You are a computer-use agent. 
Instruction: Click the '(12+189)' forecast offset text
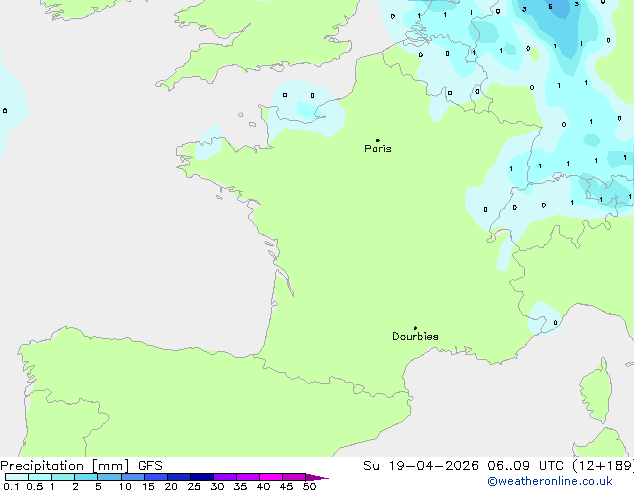602,466
